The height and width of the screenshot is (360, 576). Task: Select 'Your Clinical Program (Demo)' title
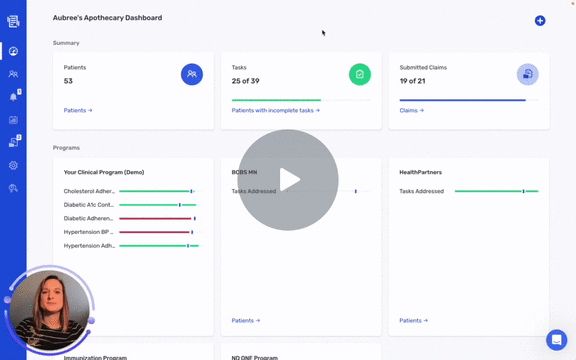click(x=104, y=172)
